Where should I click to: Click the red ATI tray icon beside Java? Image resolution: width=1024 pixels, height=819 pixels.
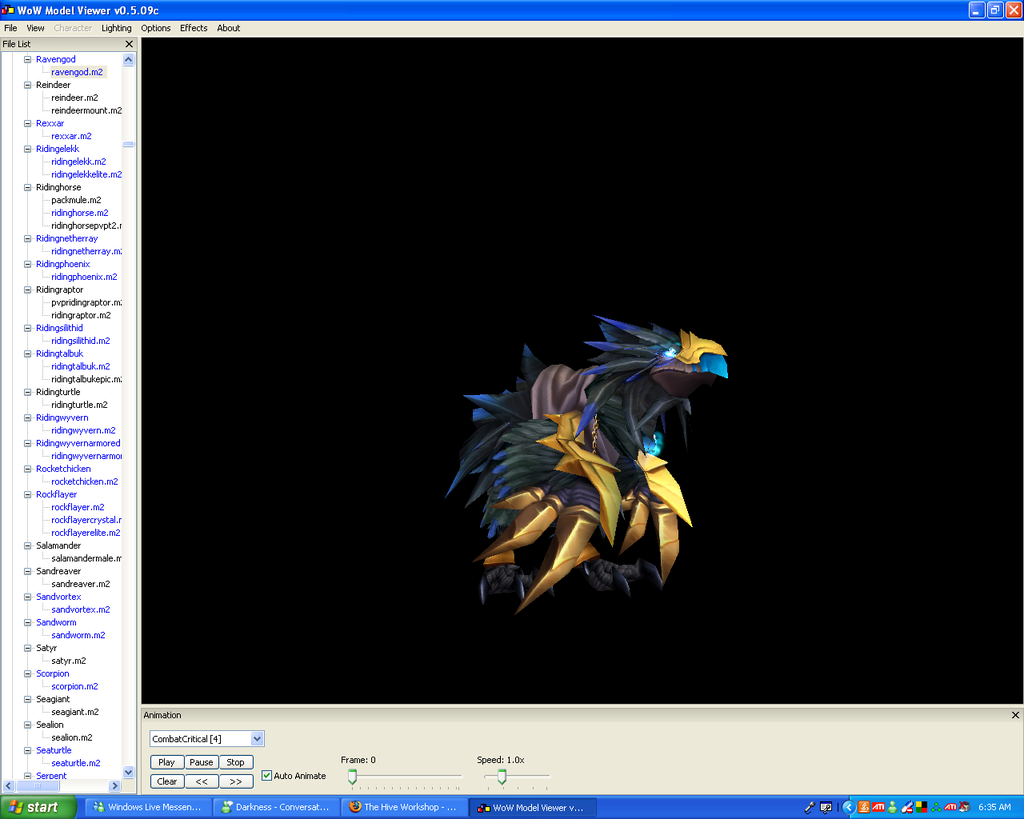coord(878,807)
